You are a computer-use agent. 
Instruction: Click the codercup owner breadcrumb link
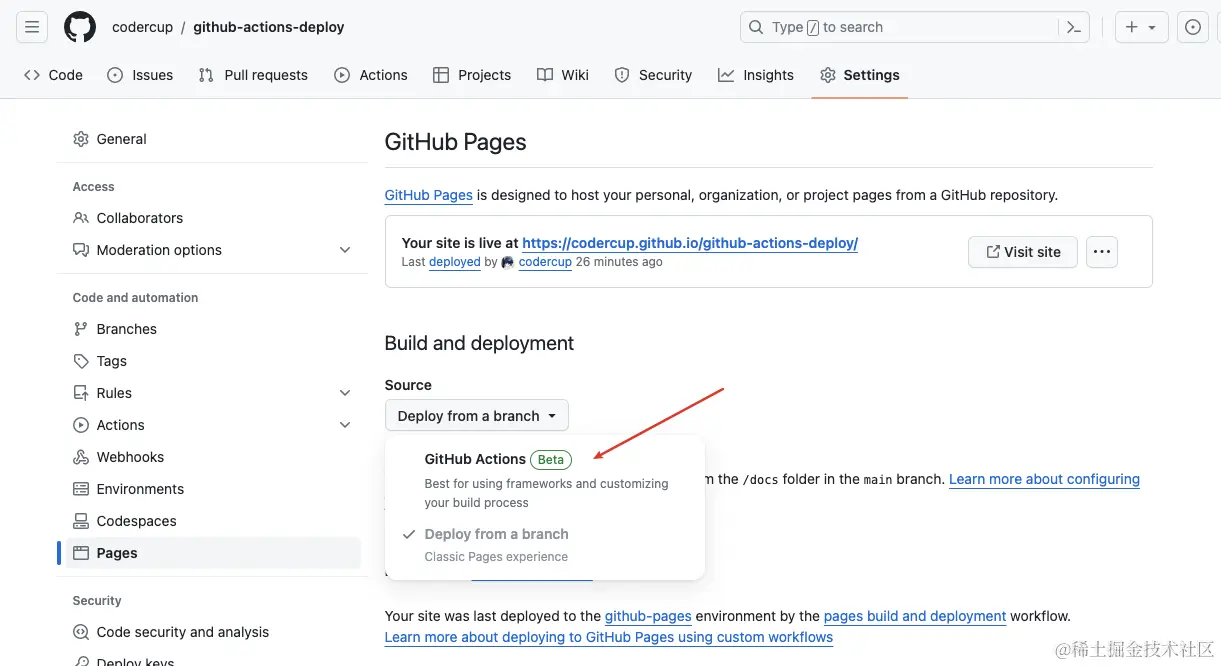click(143, 27)
